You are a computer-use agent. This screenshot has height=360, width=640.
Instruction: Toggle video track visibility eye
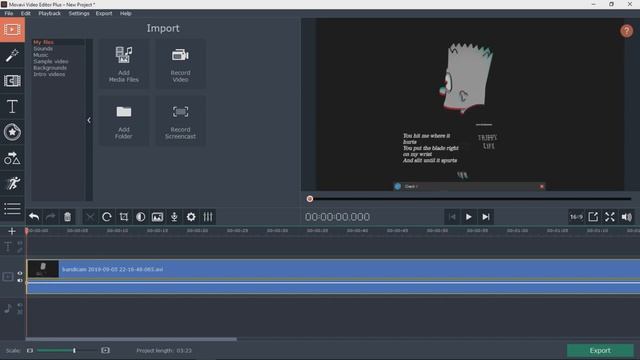tap(20, 273)
